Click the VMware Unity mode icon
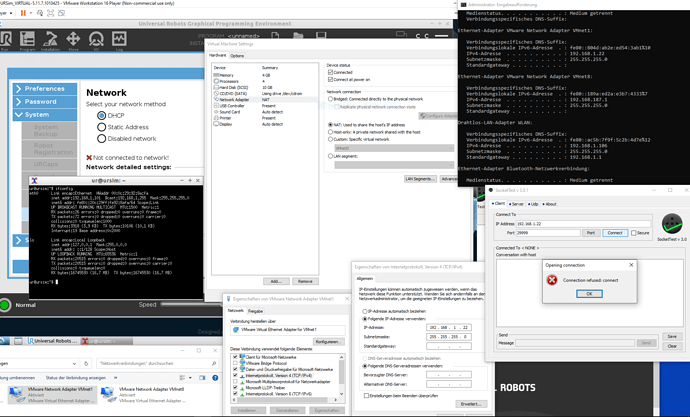This screenshot has width=690, height=417. (62, 13)
